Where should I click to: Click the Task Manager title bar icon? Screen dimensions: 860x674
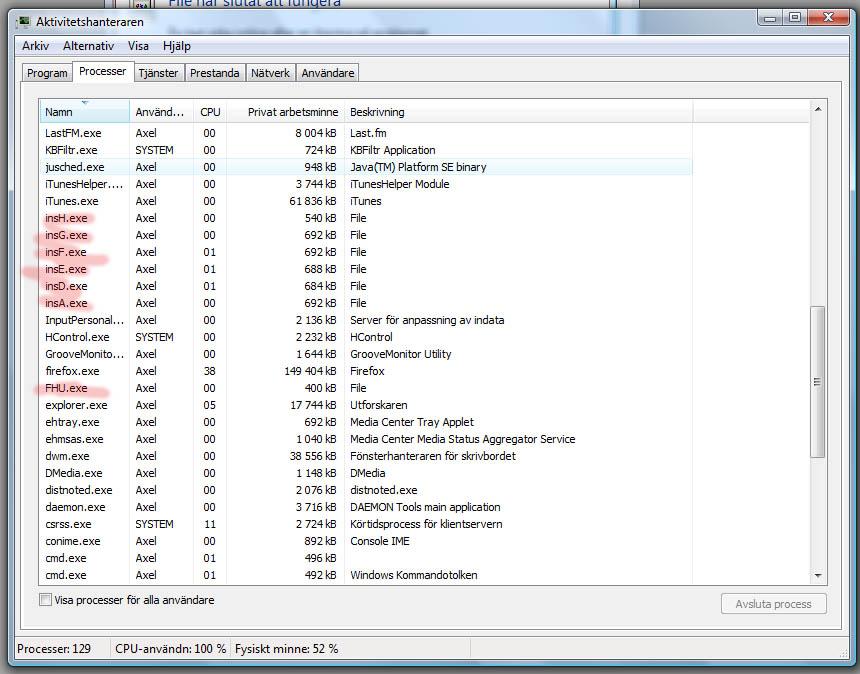(23, 21)
